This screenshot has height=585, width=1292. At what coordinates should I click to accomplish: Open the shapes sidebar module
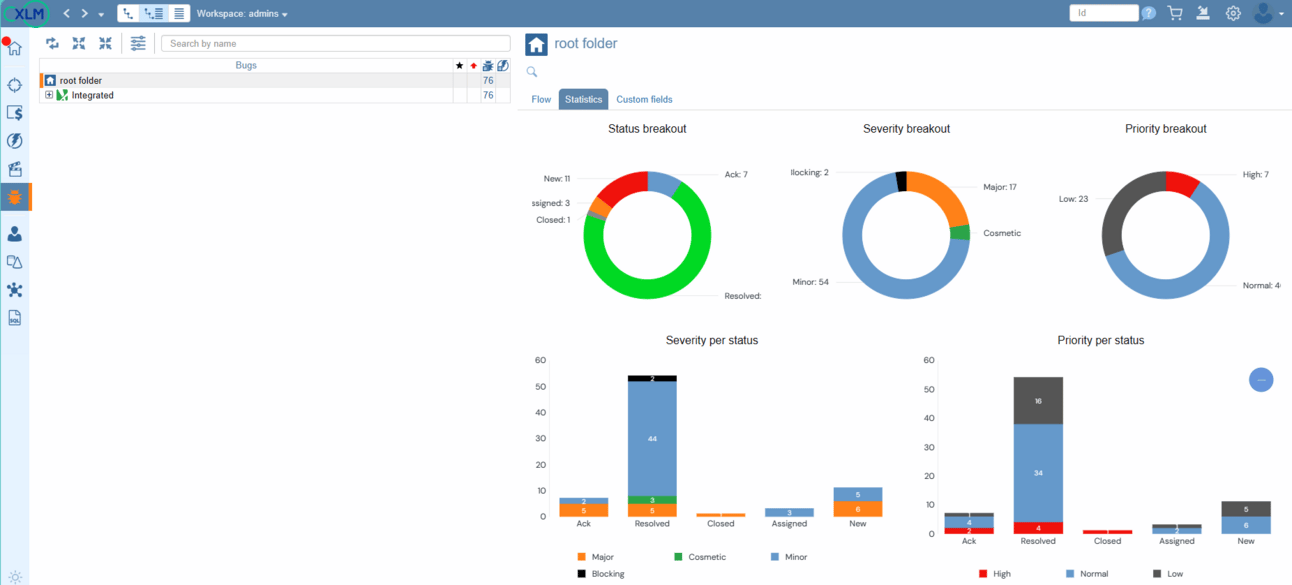click(15, 261)
